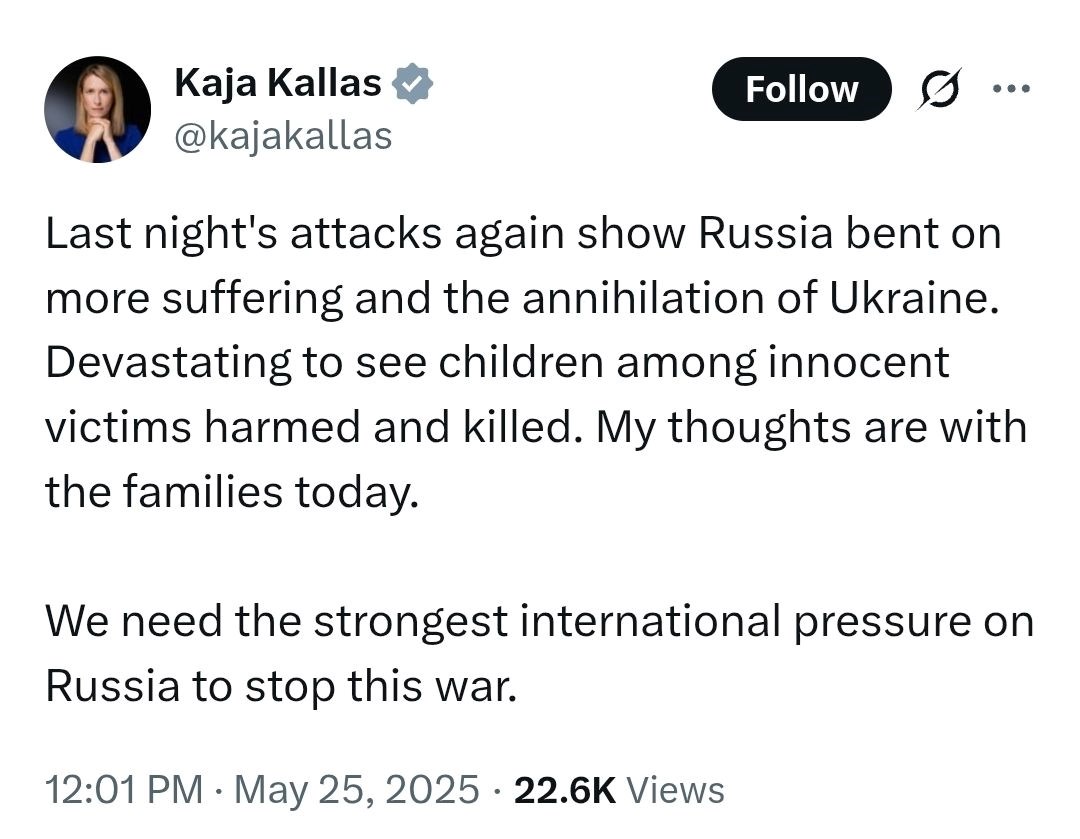Visit the @kajakallas handle link
The height and width of the screenshot is (839, 1080).
pos(283,136)
